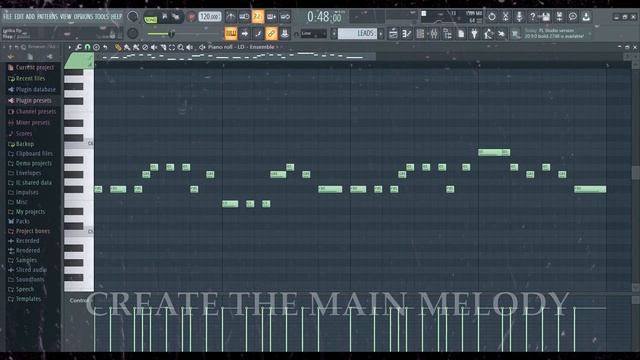Expand the Packs folder in browser
Viewport: 640px width, 360px height.
tap(19, 221)
